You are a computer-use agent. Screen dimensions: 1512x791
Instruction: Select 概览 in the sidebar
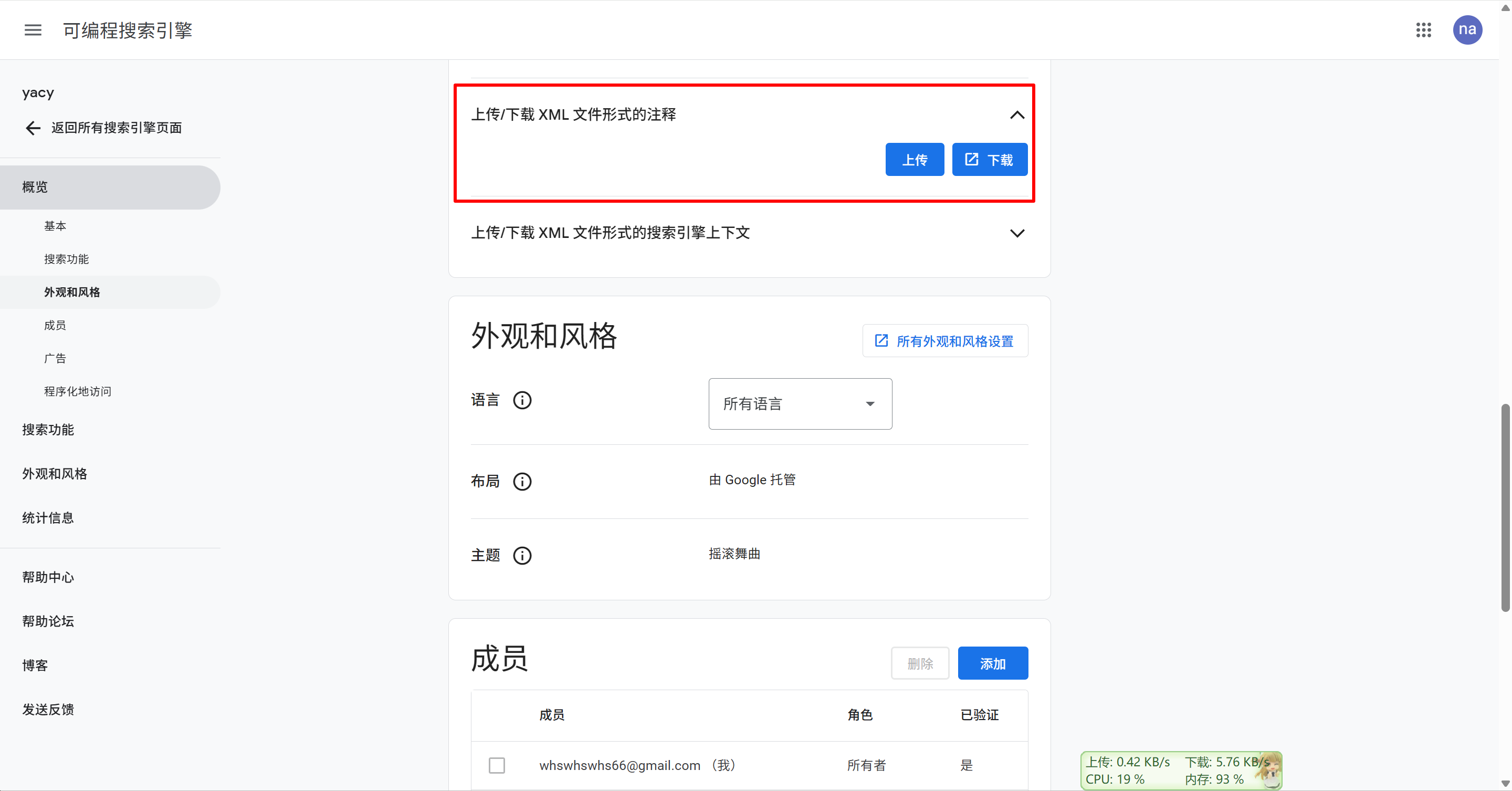[x=110, y=188]
